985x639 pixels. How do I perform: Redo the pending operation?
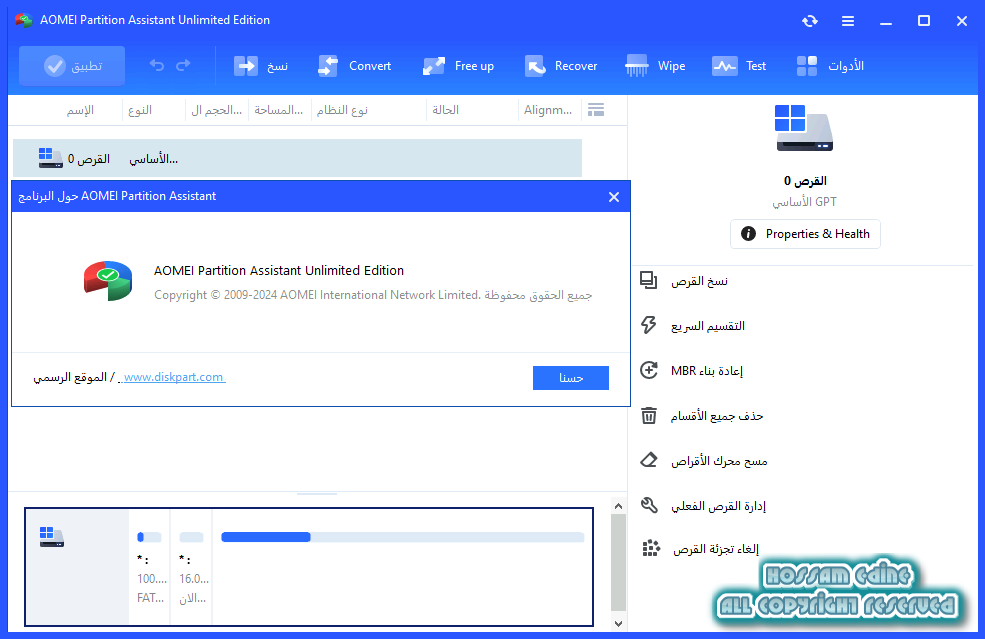pyautogui.click(x=183, y=65)
